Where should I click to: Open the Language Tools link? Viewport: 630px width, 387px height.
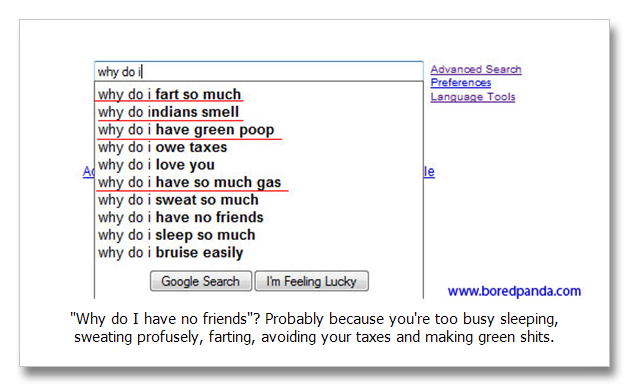click(x=472, y=97)
